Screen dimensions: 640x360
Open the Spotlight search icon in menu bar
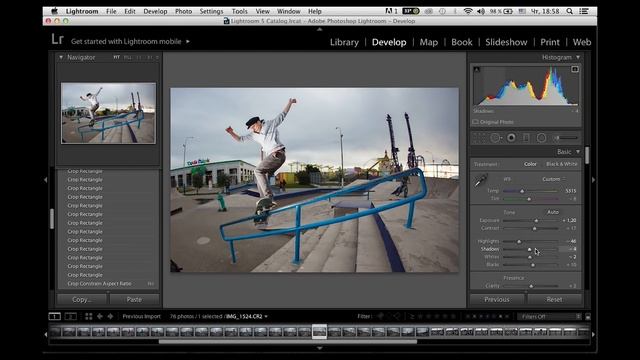(x=569, y=11)
